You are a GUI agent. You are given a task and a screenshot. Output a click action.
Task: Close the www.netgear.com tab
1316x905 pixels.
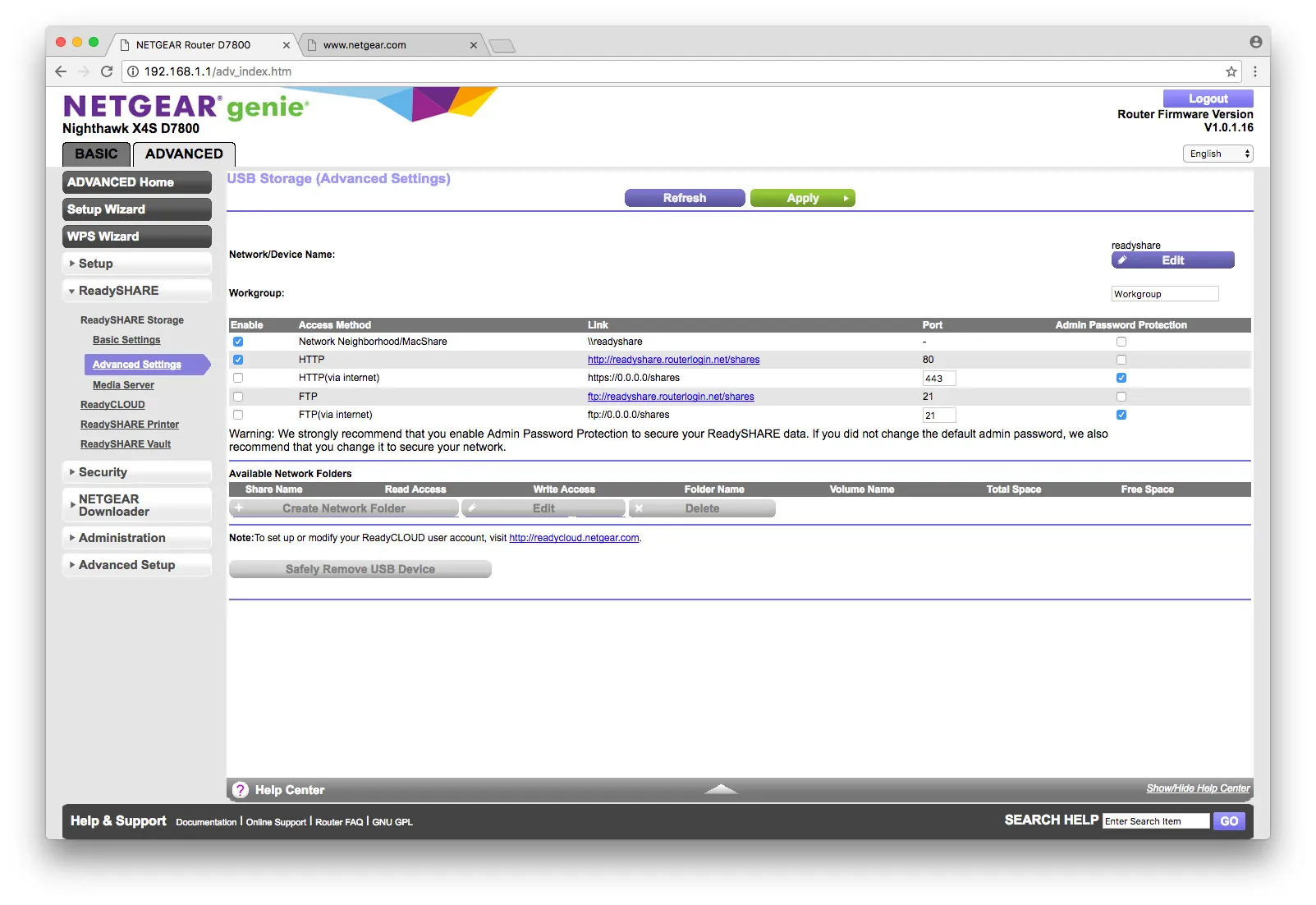(x=474, y=45)
